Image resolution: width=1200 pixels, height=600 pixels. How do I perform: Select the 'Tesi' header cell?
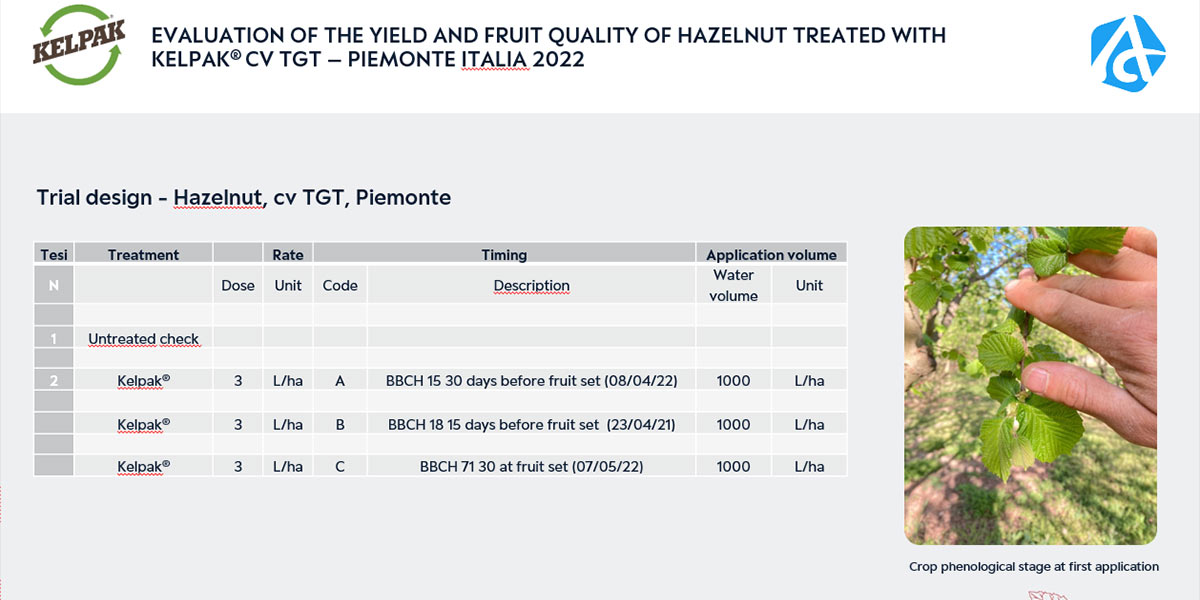click(x=54, y=255)
